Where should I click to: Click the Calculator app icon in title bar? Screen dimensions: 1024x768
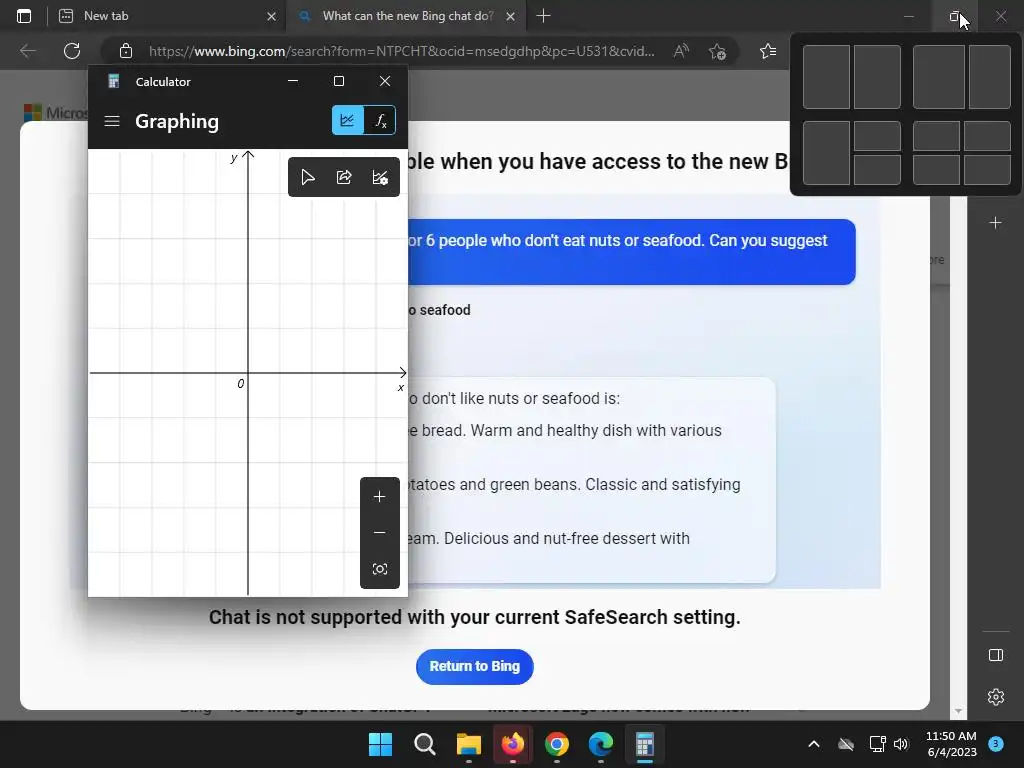(x=114, y=82)
